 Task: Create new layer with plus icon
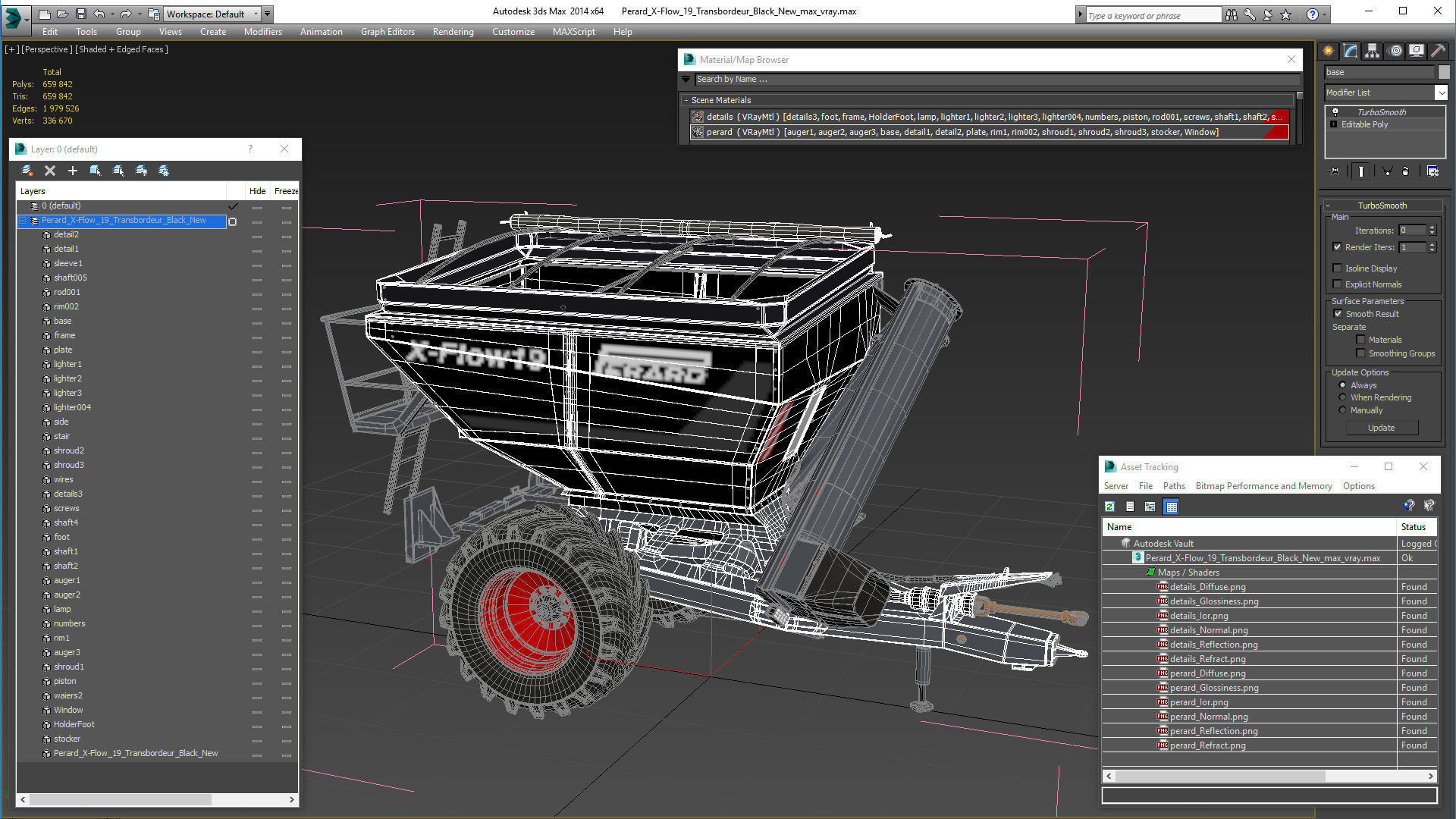[x=73, y=171]
